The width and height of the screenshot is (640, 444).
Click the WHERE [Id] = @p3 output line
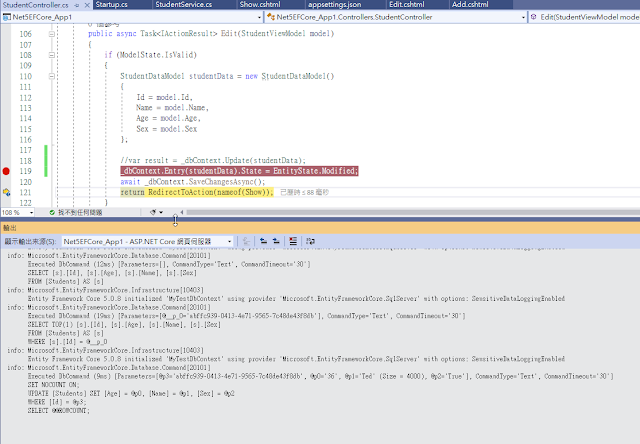pos(57,402)
